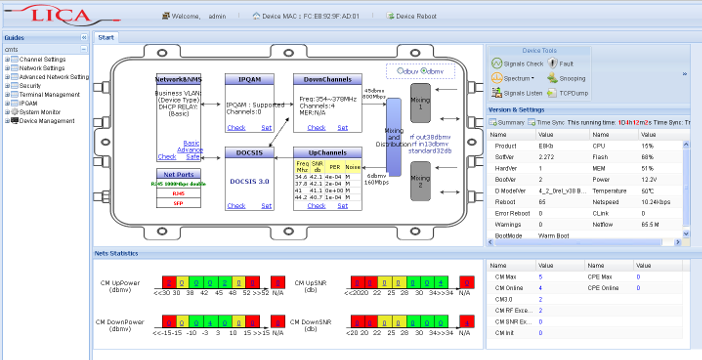702x360 pixels.
Task: Collapse the Guides sidebar panel
Action: [x=84, y=38]
